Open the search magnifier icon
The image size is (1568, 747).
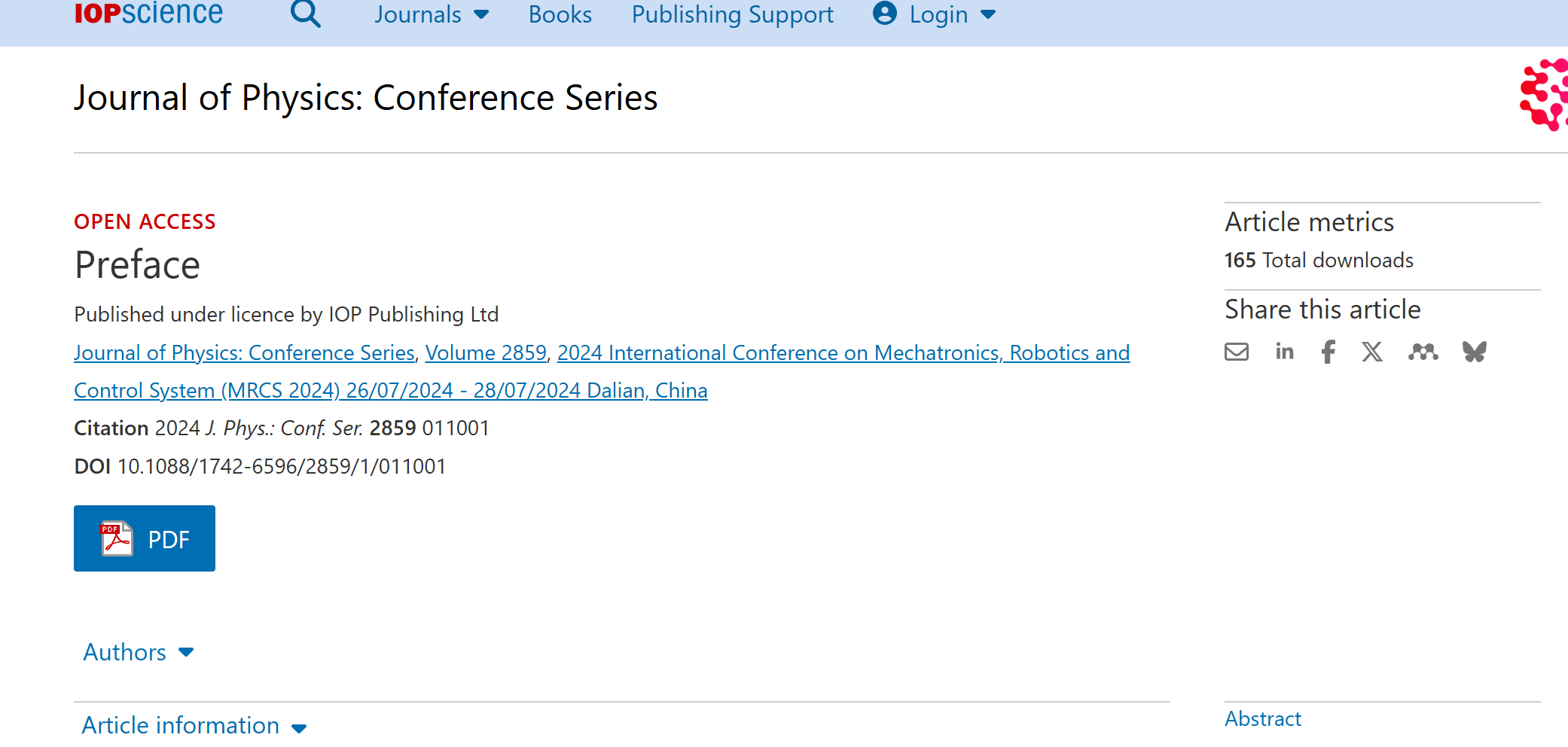coord(306,14)
